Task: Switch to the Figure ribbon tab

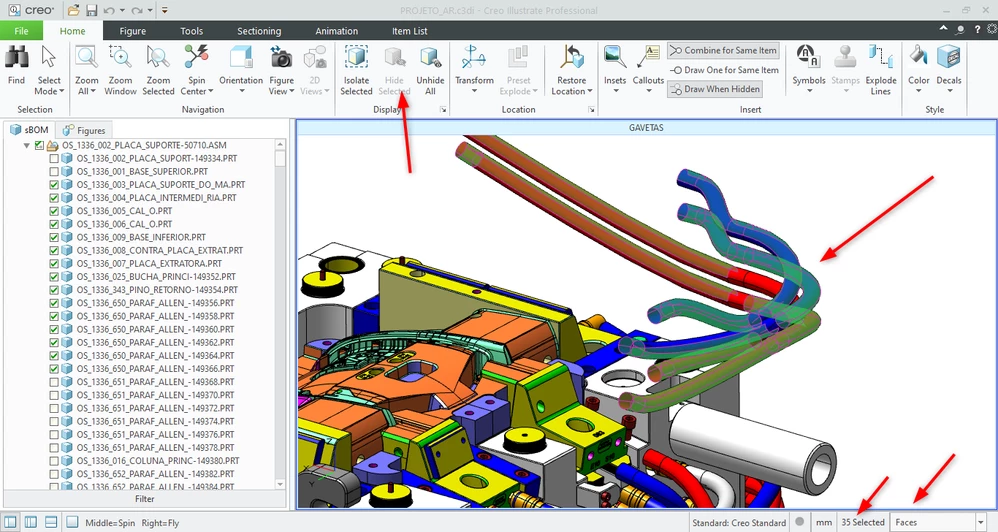Action: [x=132, y=31]
